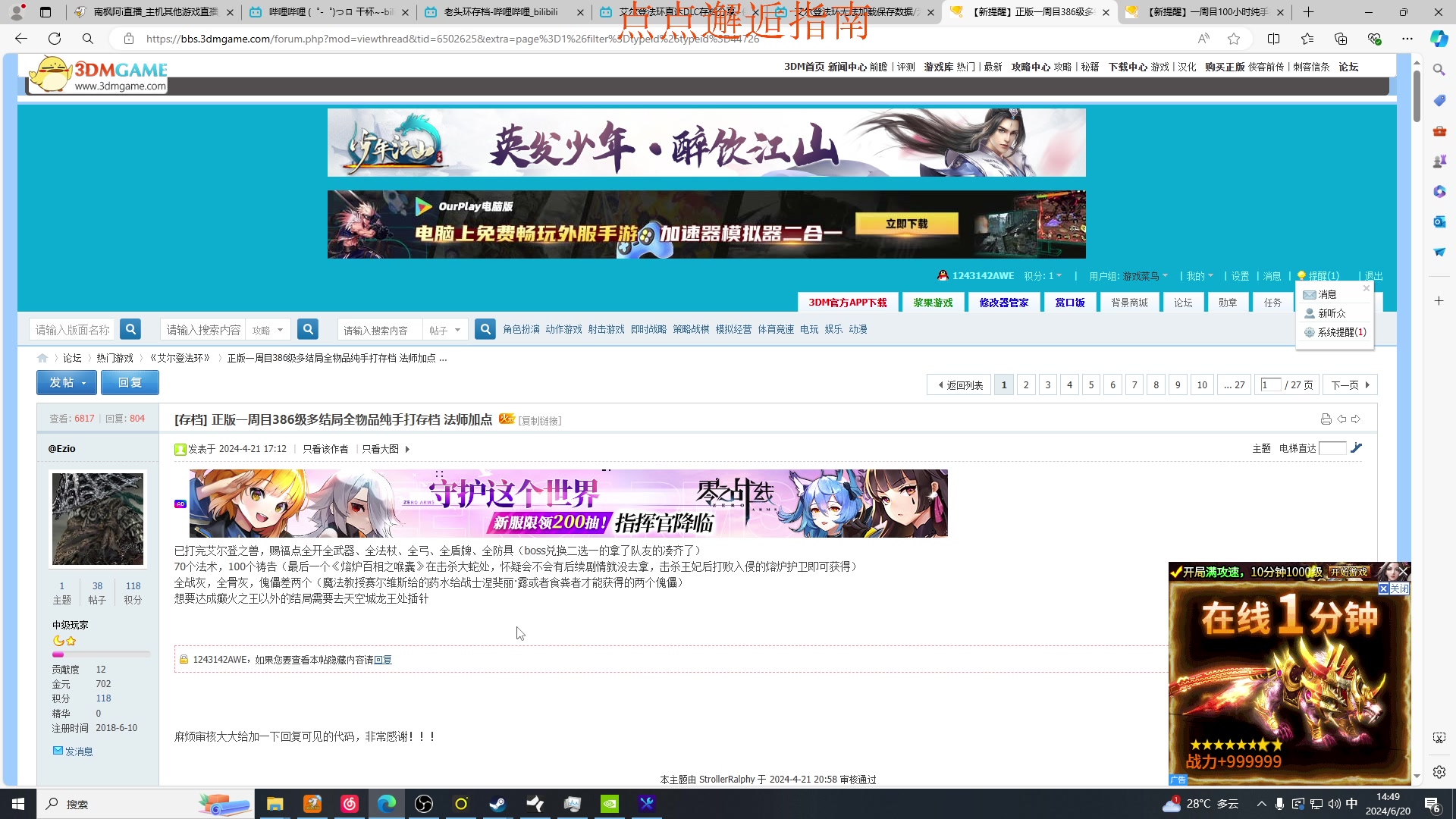The image size is (1456, 819).
Task: Expand the 发帖 button dropdown arrow
Action: pos(84,384)
